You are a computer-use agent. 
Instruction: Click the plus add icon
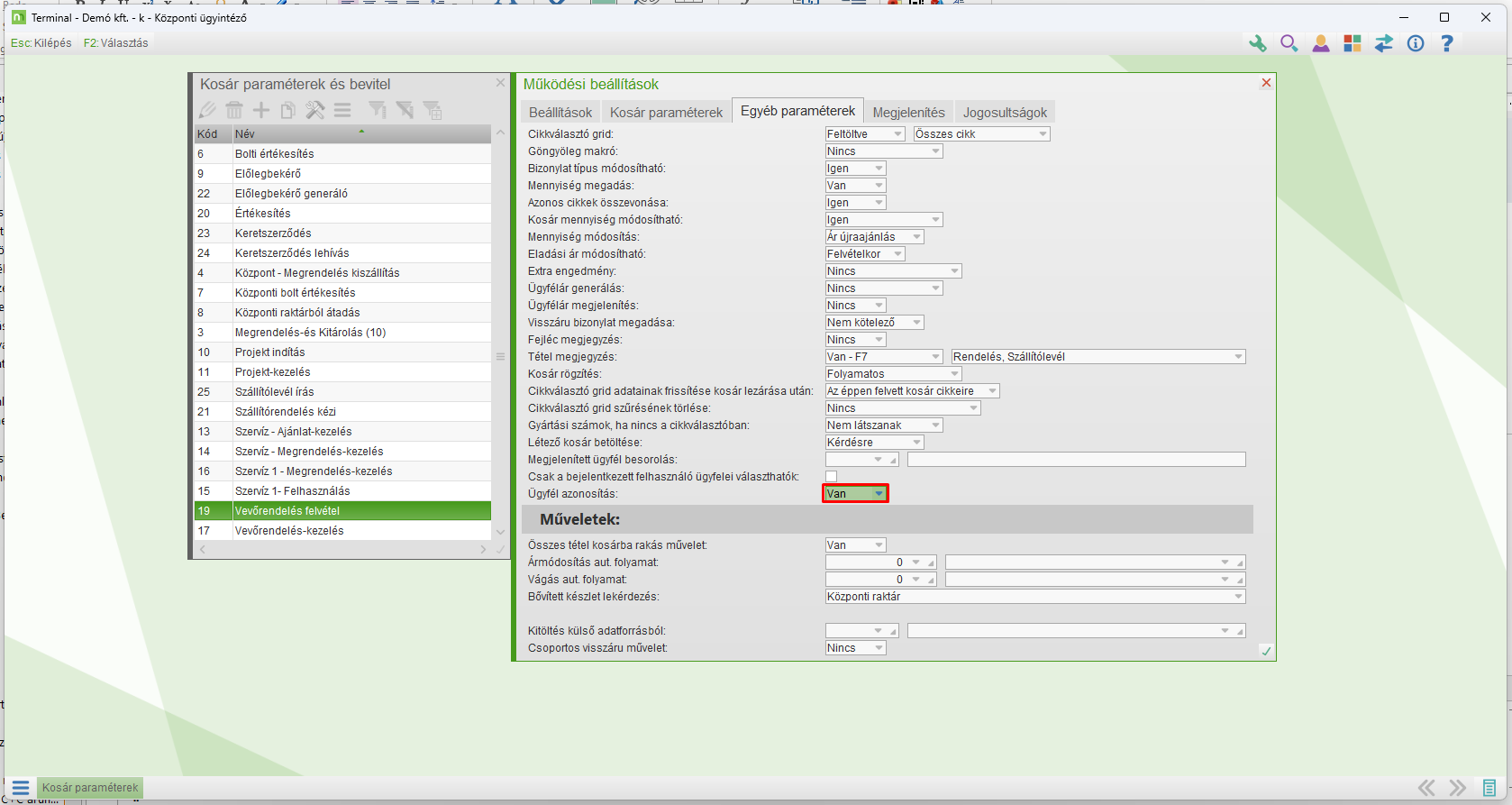coord(261,110)
